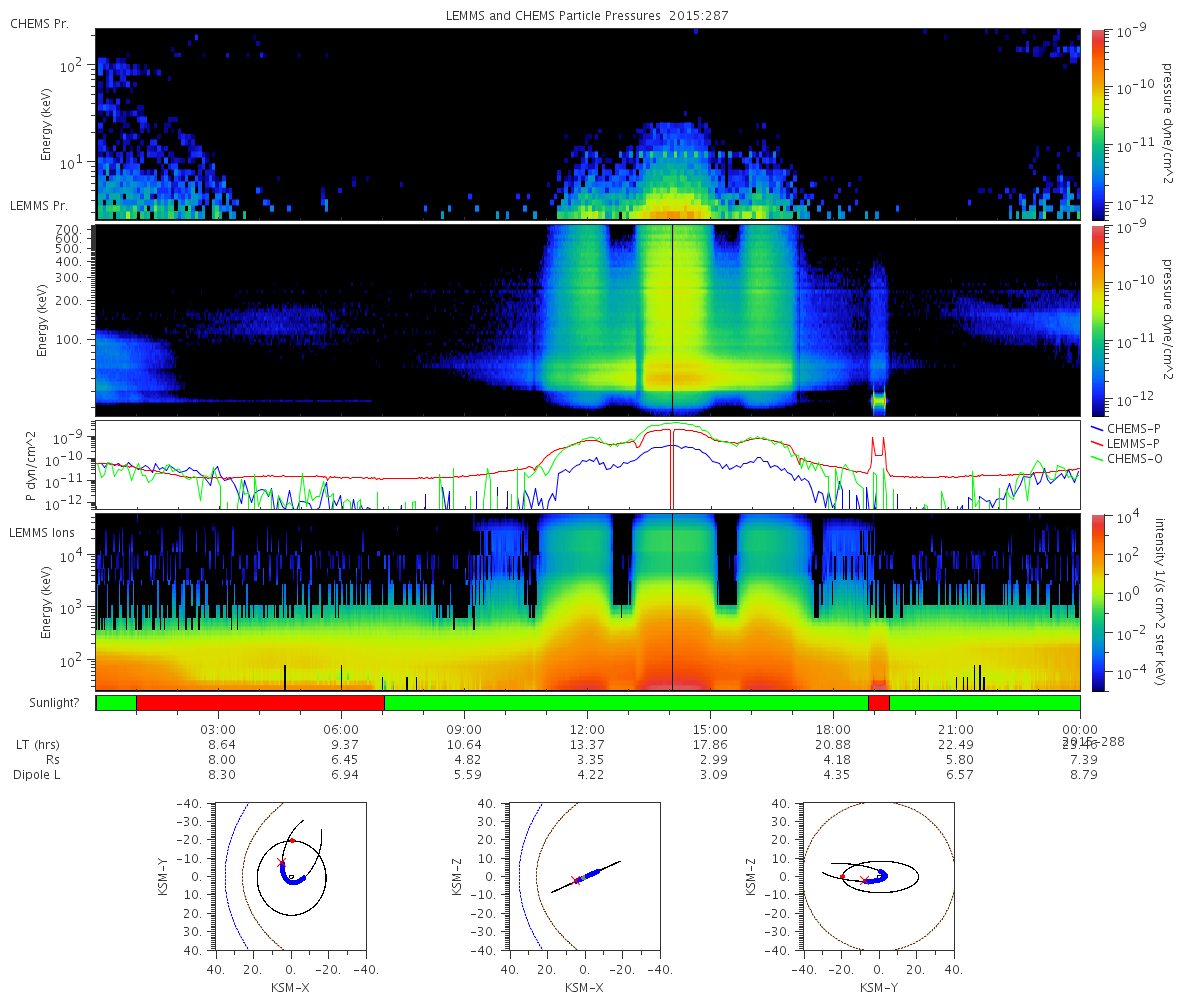Select the LEMMS-P legend entry
Screen dimensions: 1200x1000
click(x=1126, y=443)
